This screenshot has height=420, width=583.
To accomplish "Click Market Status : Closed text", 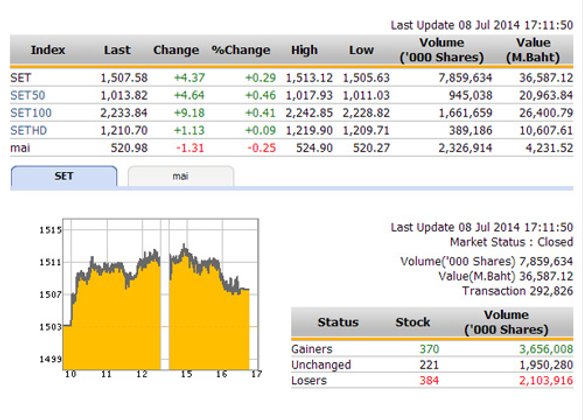I will (511, 242).
